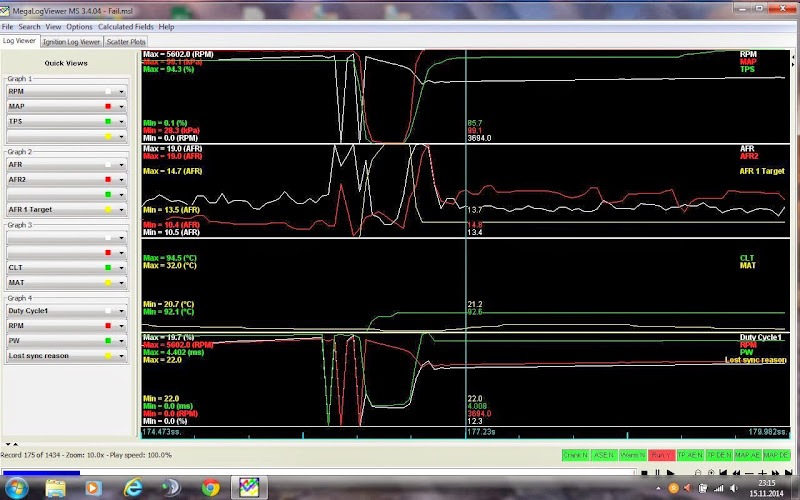Open Google Chrome from the taskbar
800x500 pixels.
210,488
